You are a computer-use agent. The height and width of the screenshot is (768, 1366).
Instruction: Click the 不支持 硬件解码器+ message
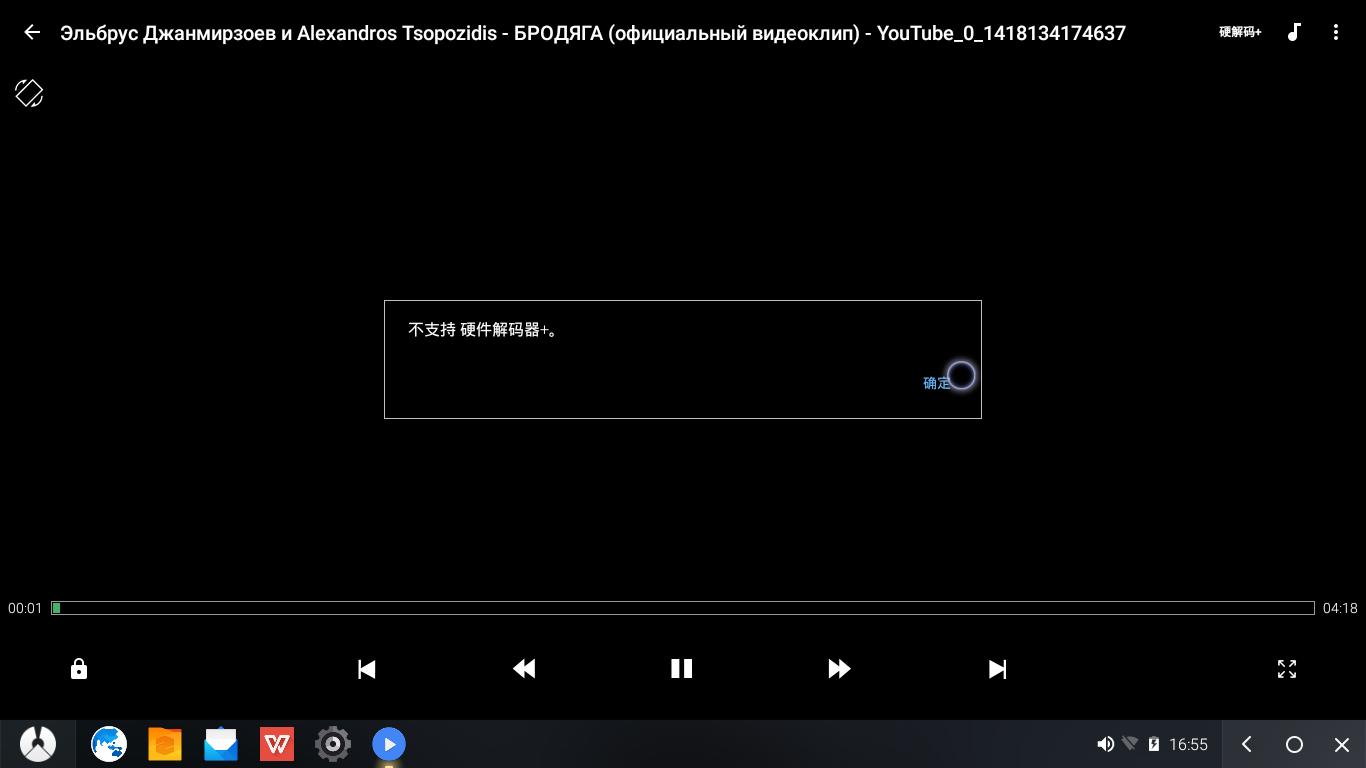point(484,330)
